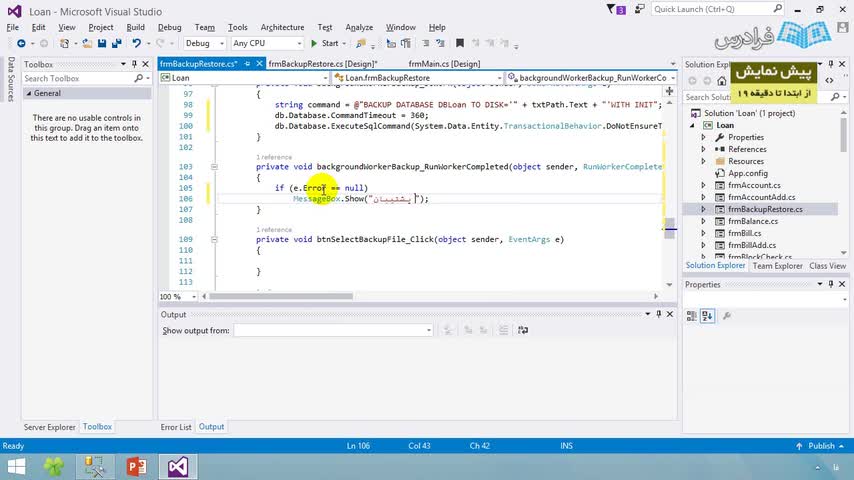Click Property Pages wrench icon
854x480 pixels.
click(x=727, y=315)
